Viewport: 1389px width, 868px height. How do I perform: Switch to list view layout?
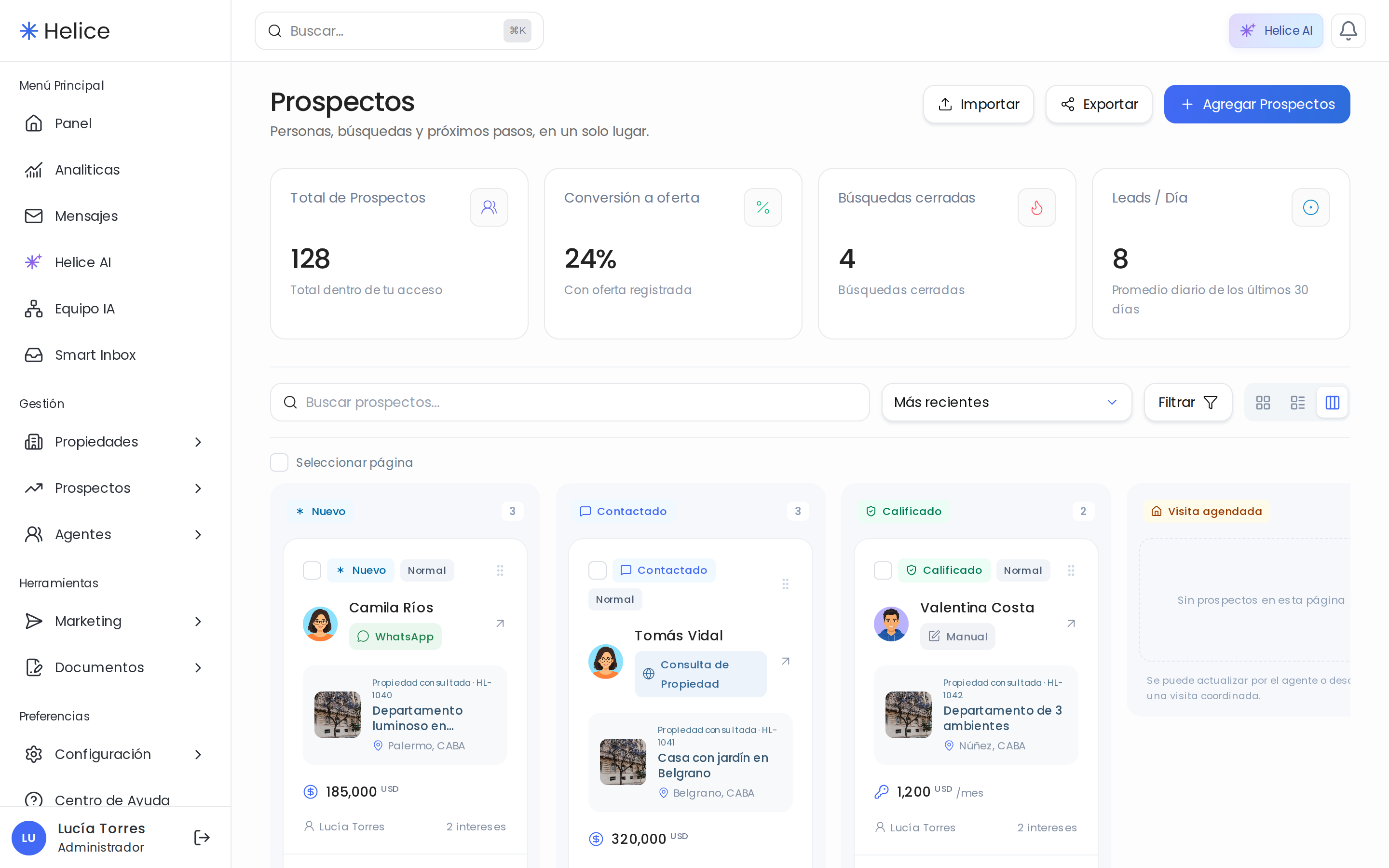pos(1297,403)
